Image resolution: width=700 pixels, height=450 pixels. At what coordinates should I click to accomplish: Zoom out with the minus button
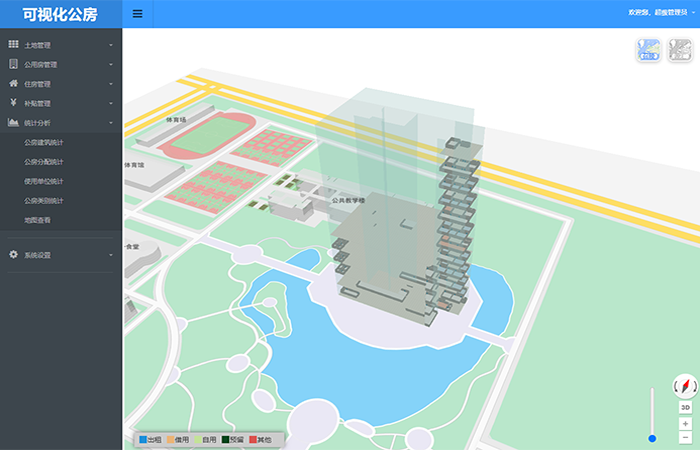(685, 437)
